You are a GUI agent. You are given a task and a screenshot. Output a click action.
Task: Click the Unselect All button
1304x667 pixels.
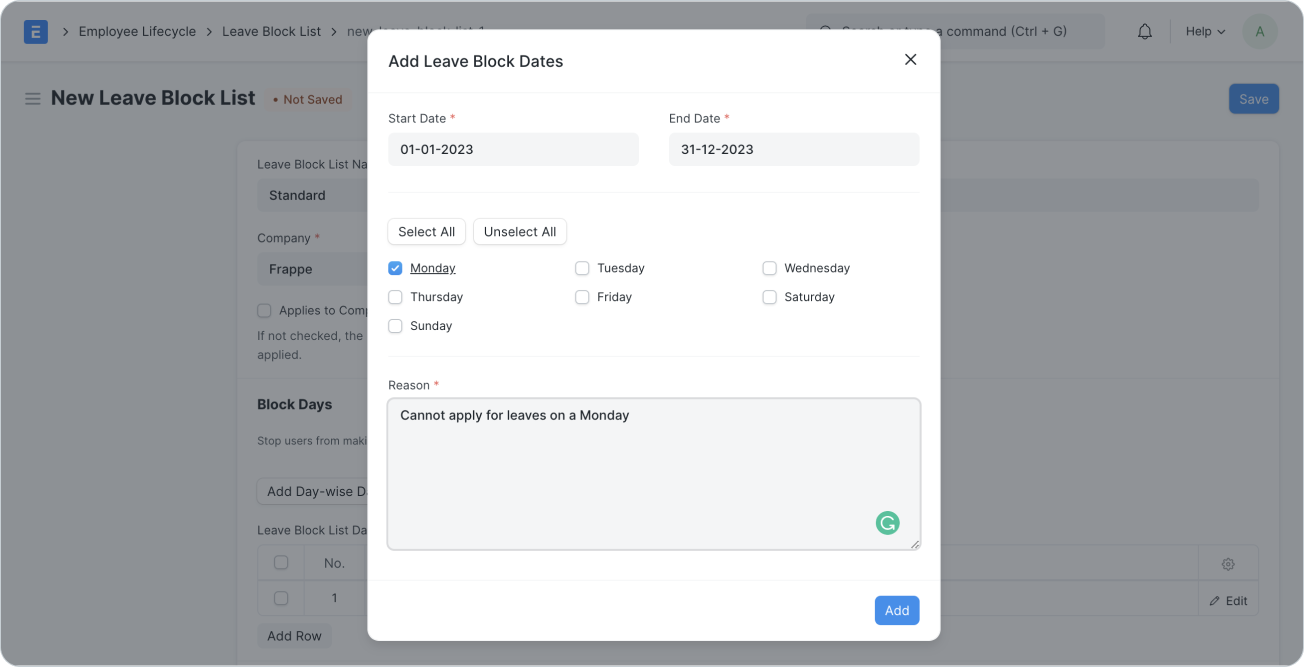520,232
